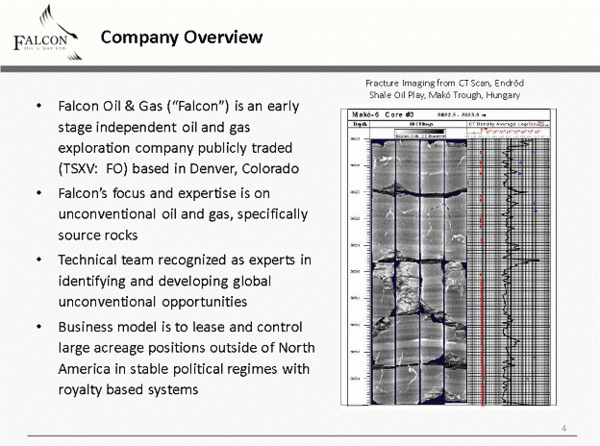Image resolution: width=600 pixels, height=446 pixels.
Task: Click the "Makó-6 Core #3" chart header
Action: coord(383,114)
